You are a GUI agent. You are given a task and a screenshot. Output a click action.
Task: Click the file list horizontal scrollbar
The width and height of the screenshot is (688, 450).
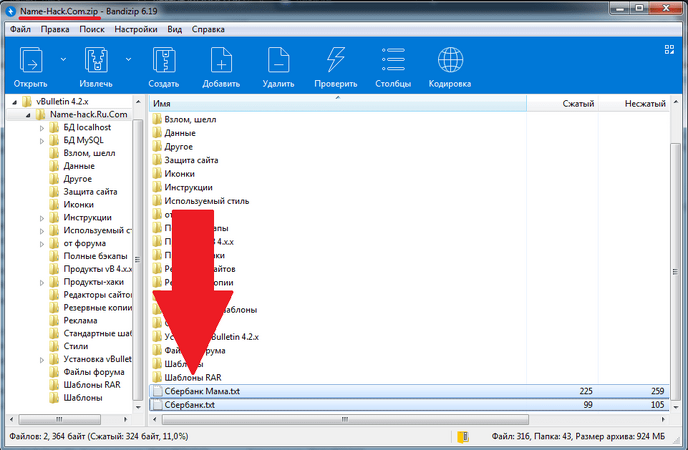pyautogui.click(x=400, y=421)
